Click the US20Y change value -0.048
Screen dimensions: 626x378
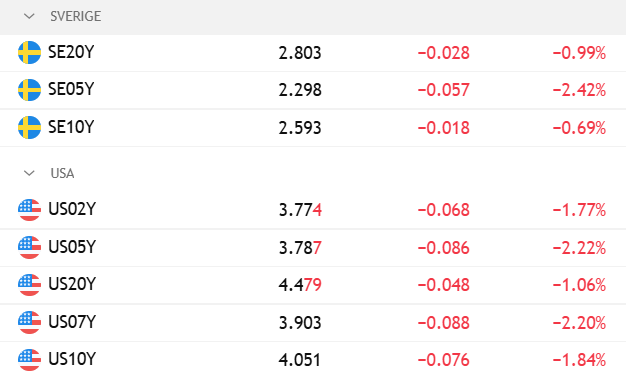[x=444, y=285]
